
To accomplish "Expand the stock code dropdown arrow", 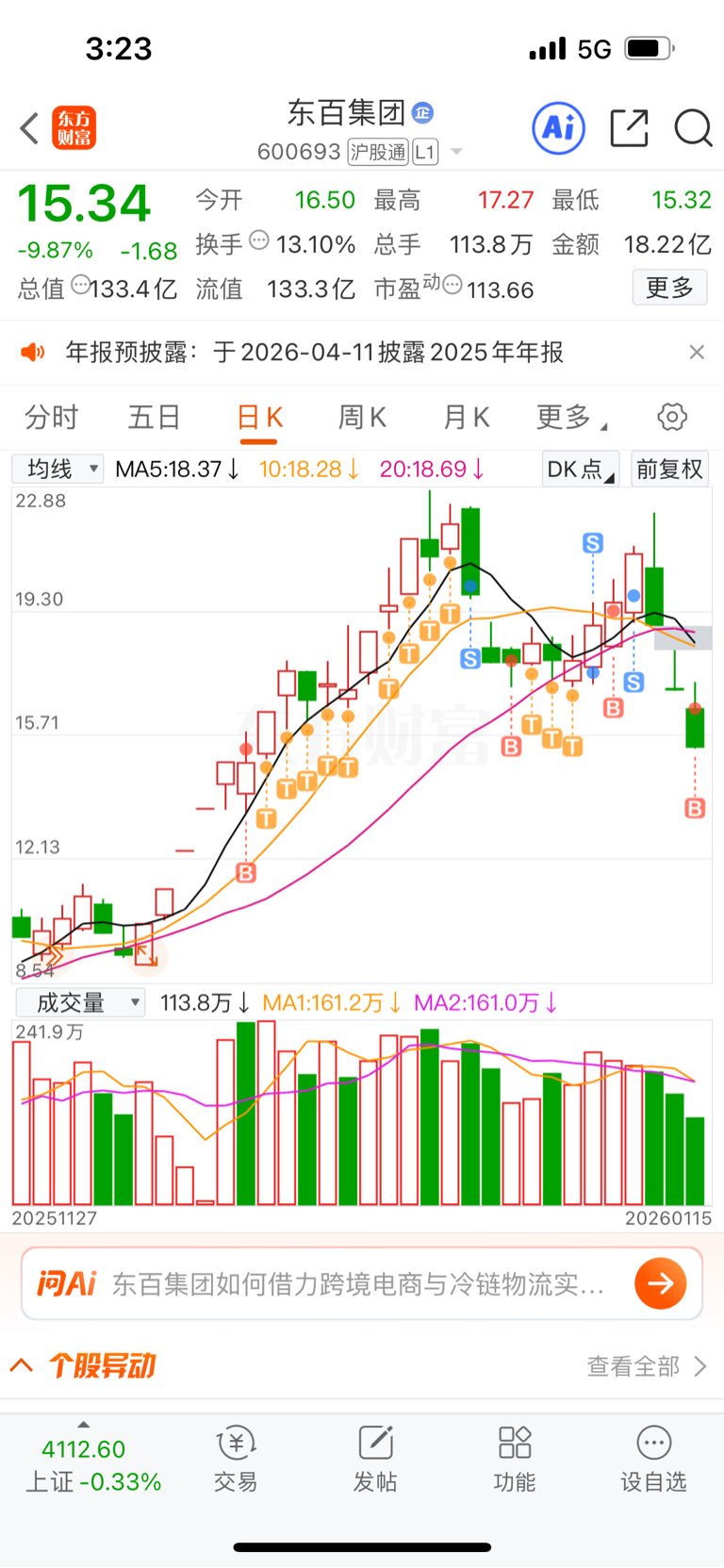I will [456, 152].
